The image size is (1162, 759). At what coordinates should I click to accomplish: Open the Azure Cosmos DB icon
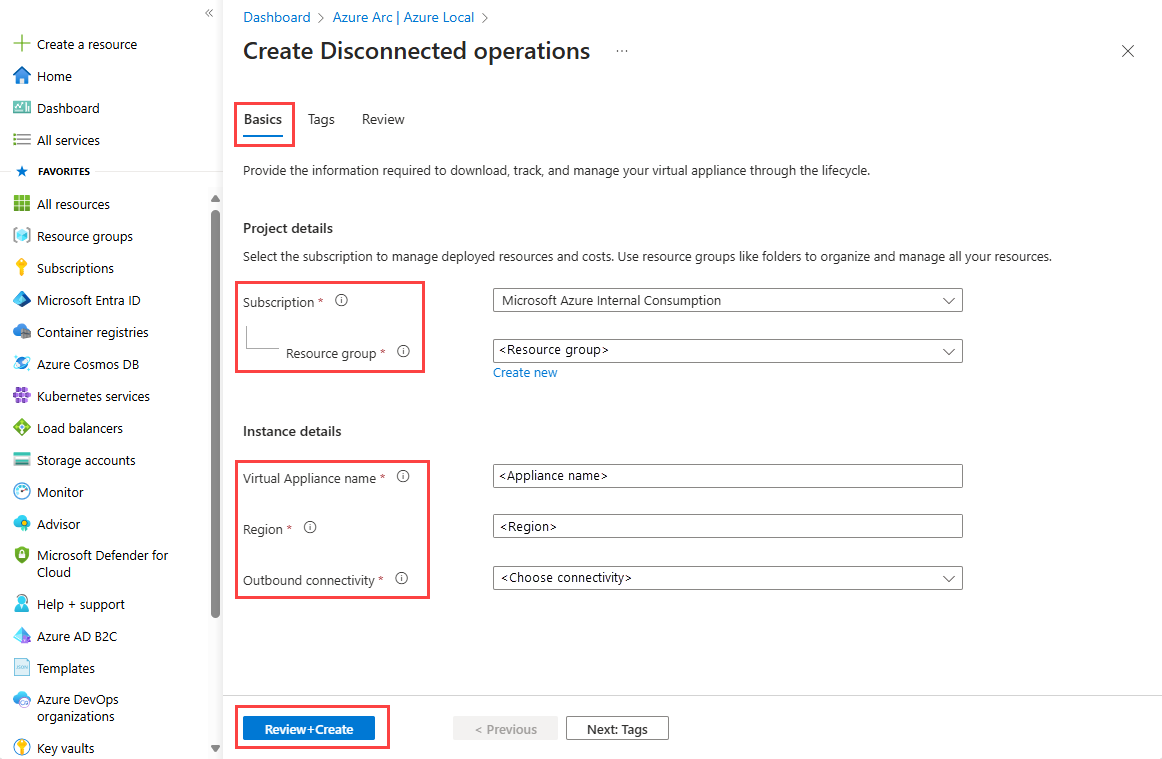[x=21, y=364]
